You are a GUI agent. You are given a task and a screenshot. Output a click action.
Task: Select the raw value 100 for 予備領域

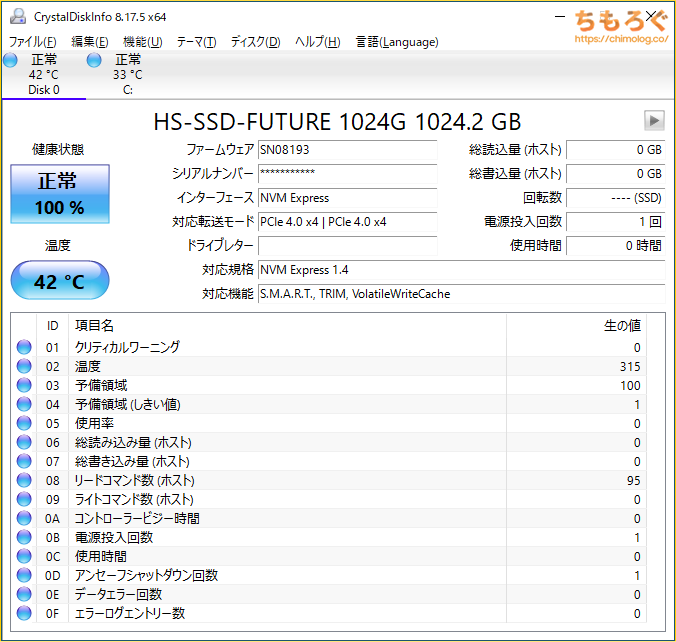pos(630,385)
